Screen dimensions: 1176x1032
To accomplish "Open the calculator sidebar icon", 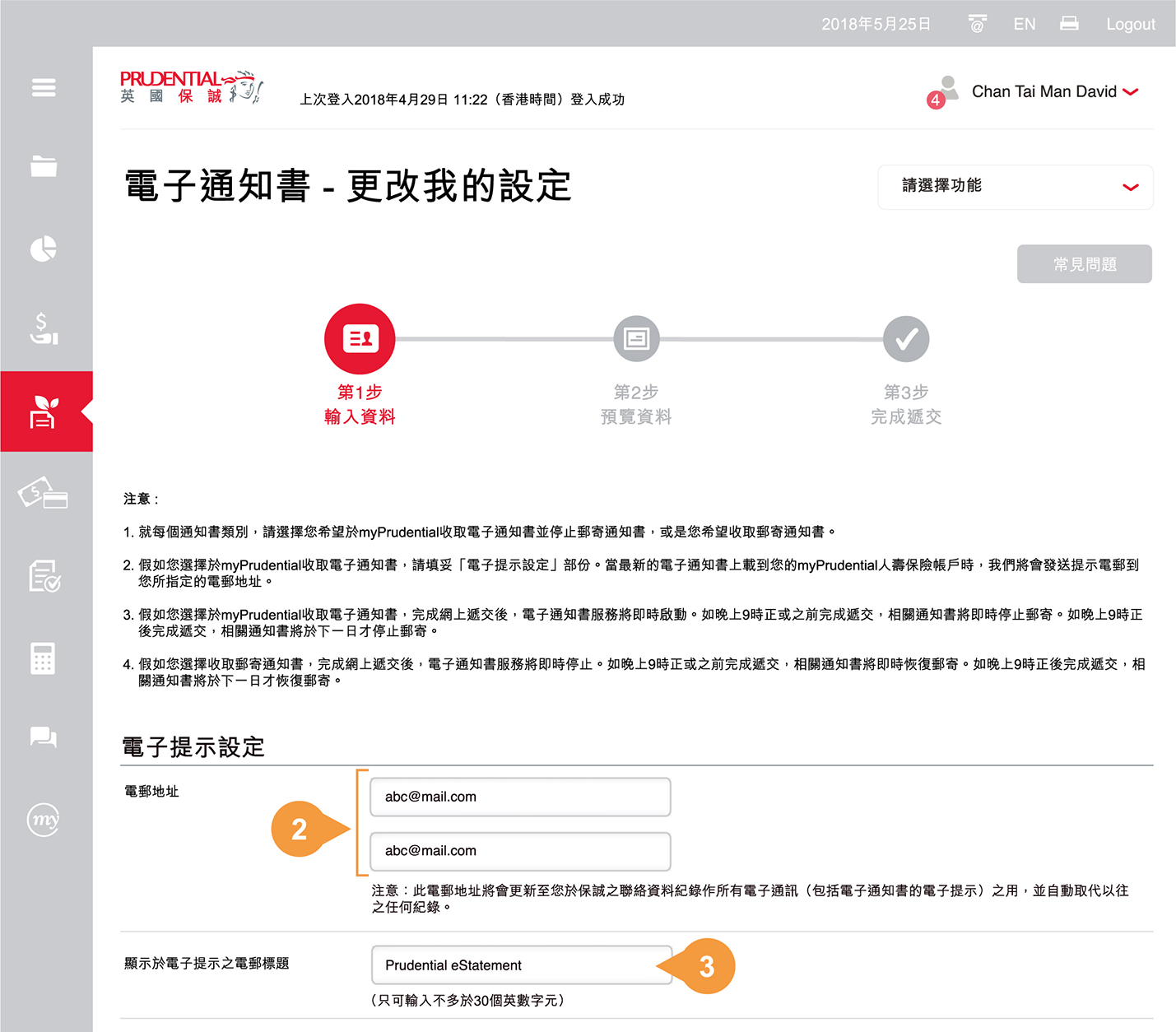I will point(44,658).
